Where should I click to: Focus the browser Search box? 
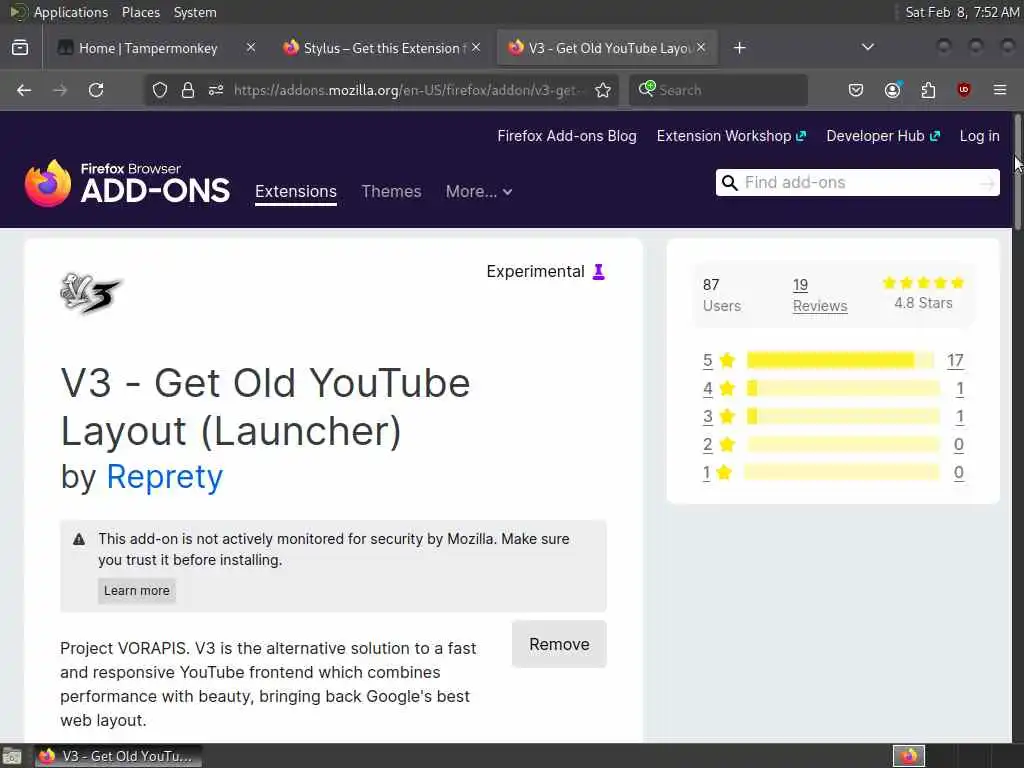[718, 90]
